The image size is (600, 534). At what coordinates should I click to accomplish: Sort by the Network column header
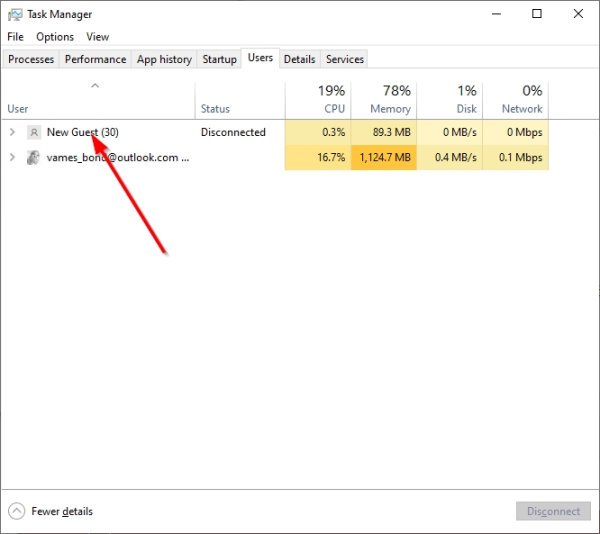pyautogui.click(x=515, y=100)
